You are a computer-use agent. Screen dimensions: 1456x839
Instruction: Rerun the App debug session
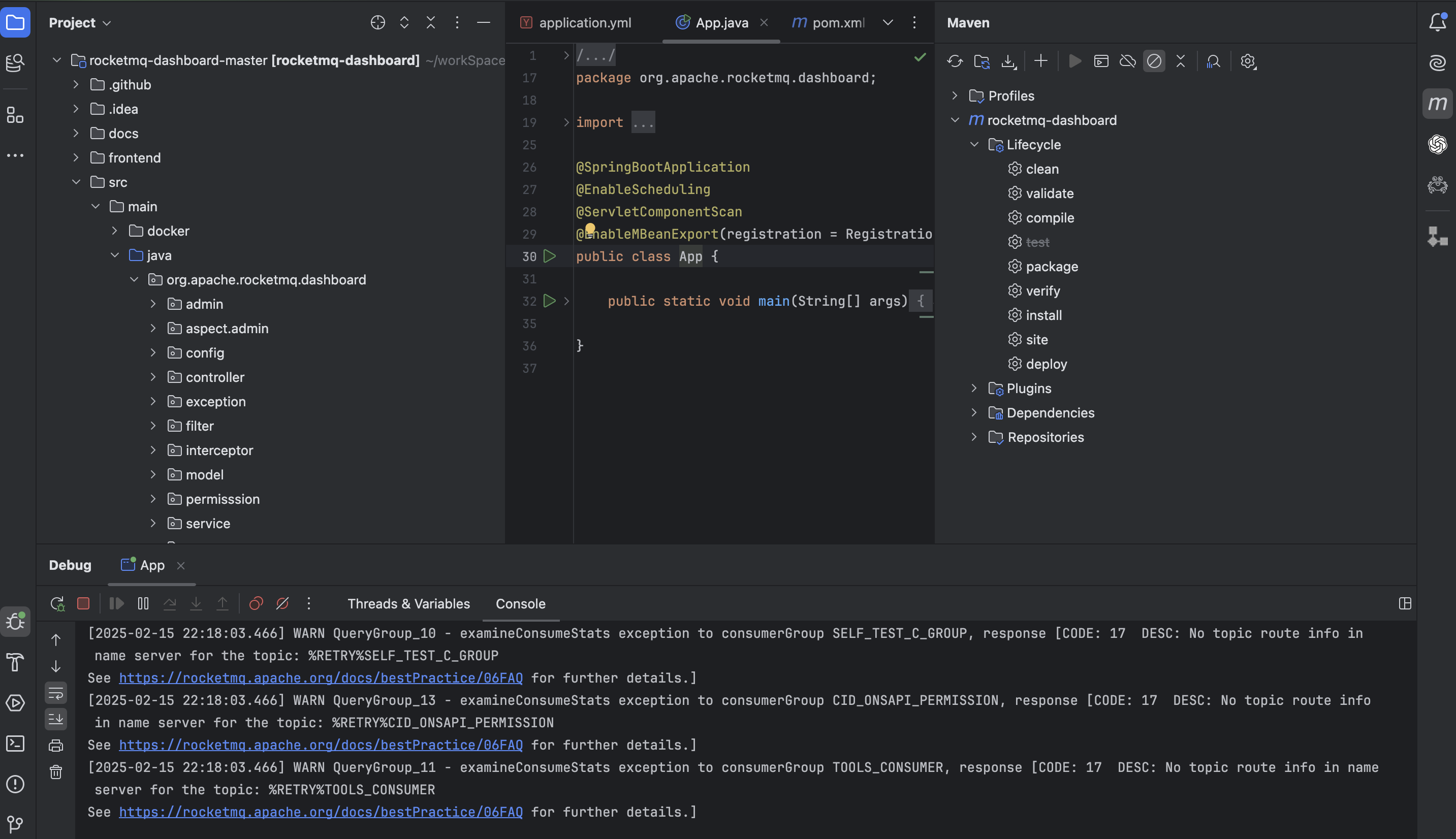(57, 603)
